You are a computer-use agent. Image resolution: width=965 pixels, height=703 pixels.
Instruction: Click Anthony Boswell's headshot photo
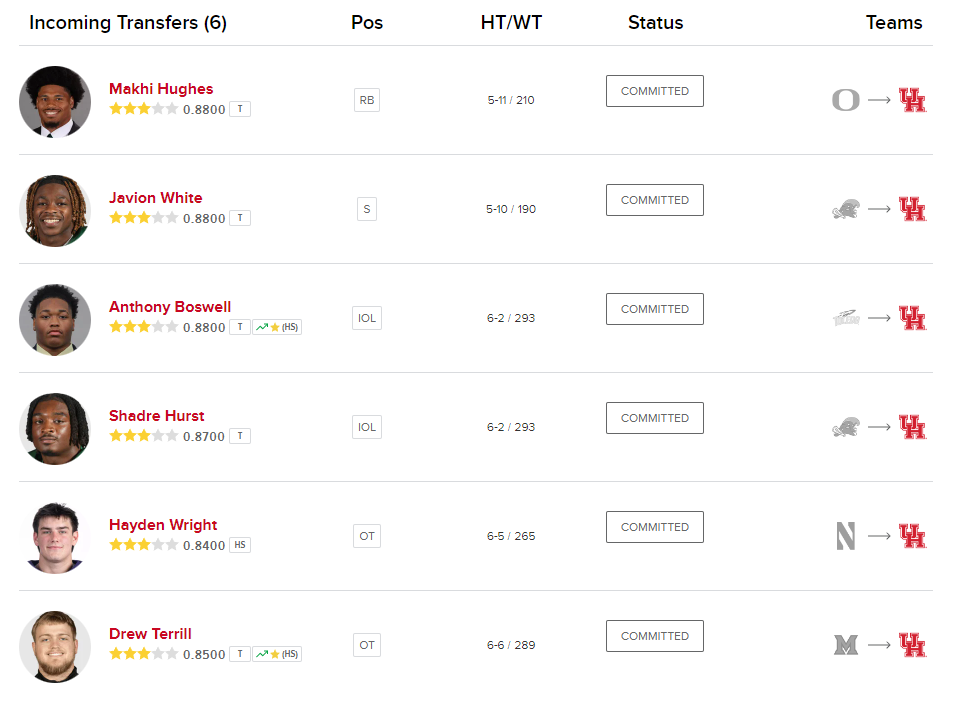[x=55, y=319]
